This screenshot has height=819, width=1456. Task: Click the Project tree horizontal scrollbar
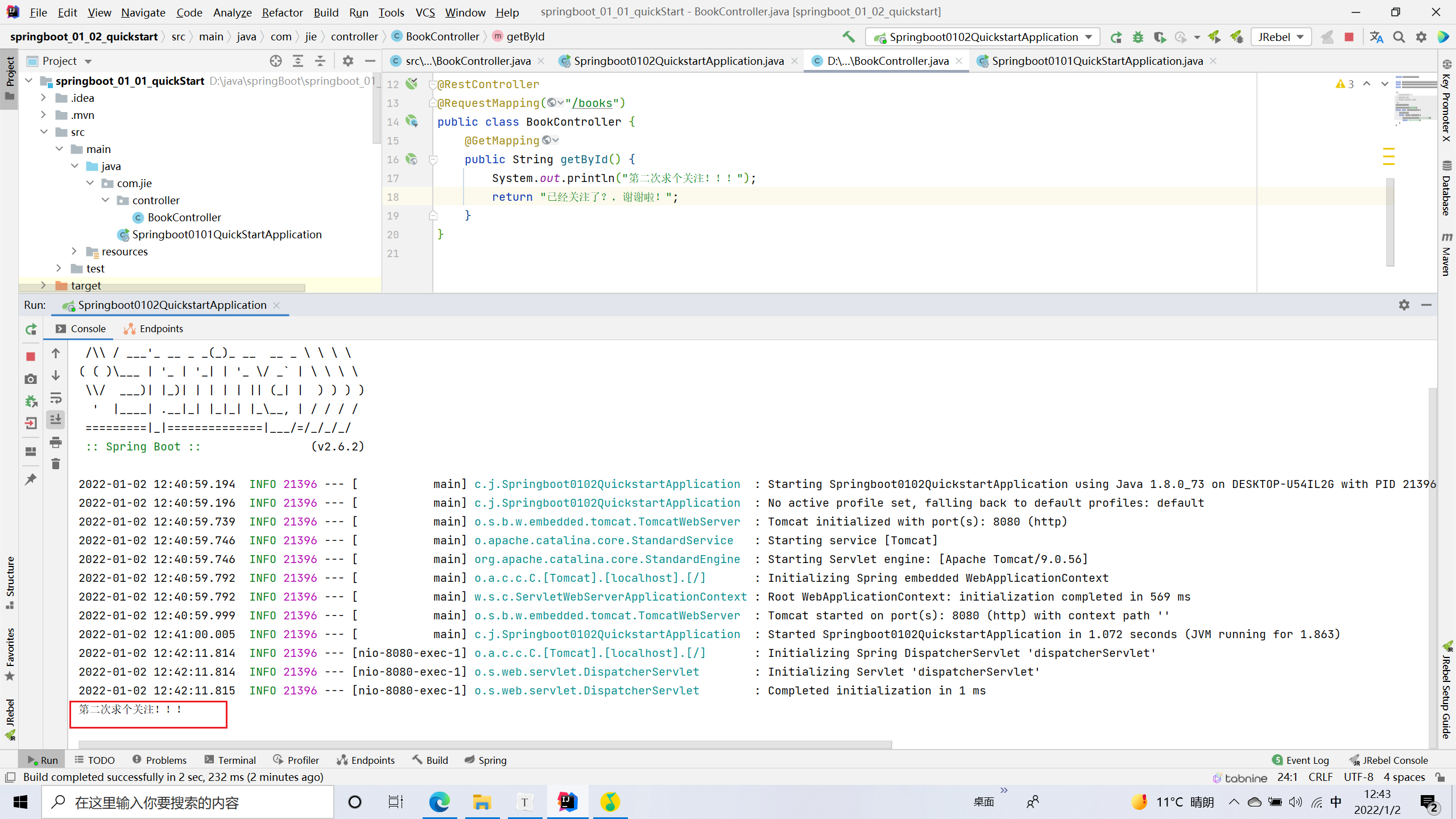162,288
